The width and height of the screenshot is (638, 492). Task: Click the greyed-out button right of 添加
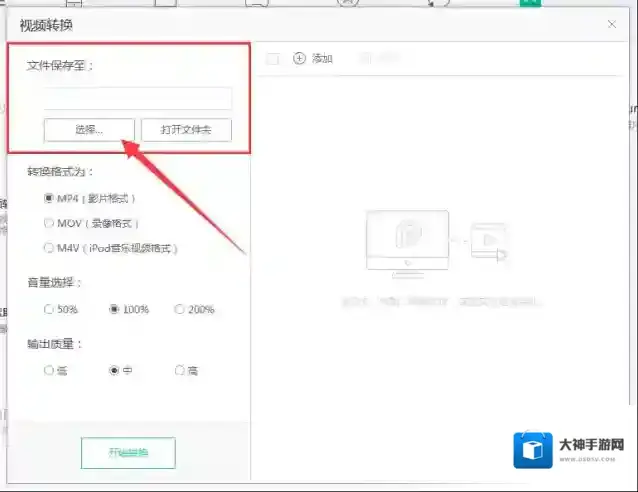click(x=379, y=59)
